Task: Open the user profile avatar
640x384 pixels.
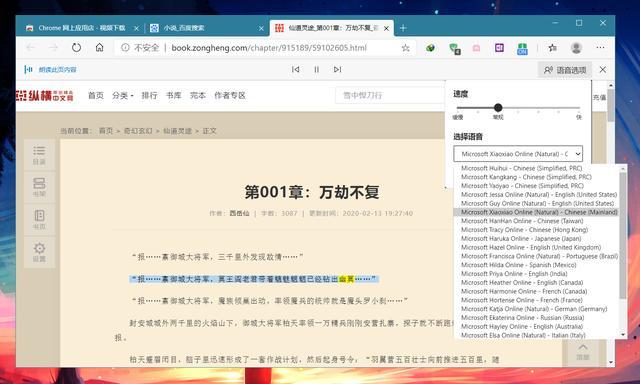Action: coord(576,48)
